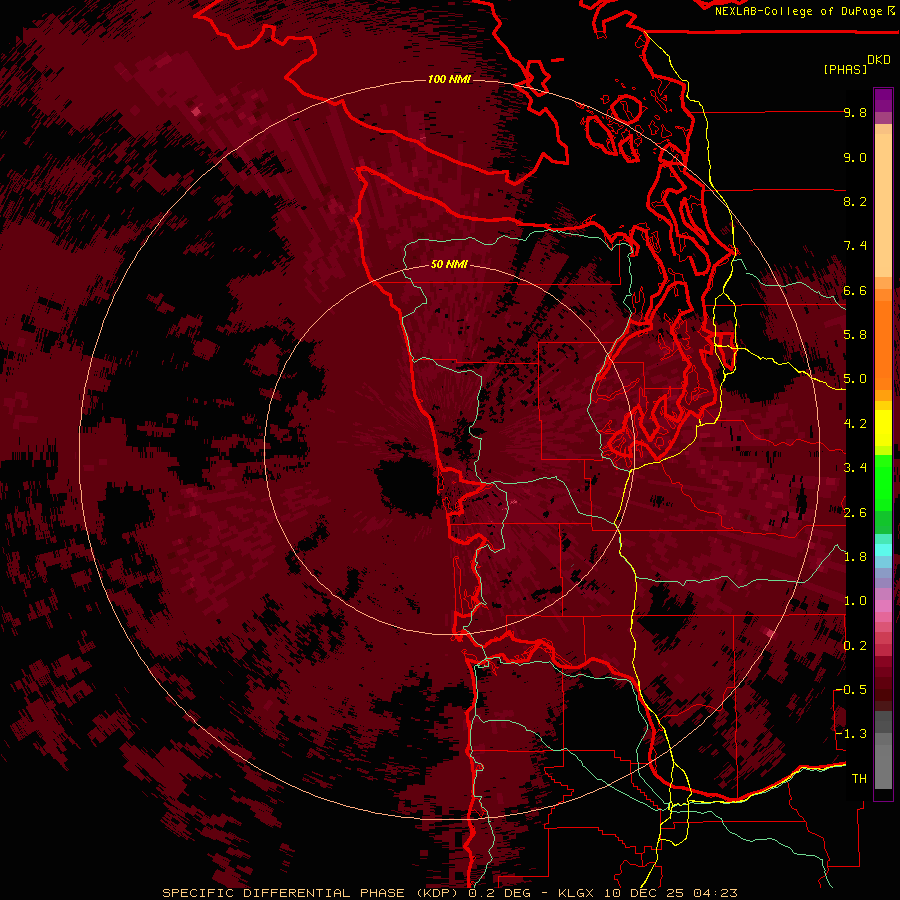Click the -0.5 scale value
The width and height of the screenshot is (900, 900).
pos(851,690)
